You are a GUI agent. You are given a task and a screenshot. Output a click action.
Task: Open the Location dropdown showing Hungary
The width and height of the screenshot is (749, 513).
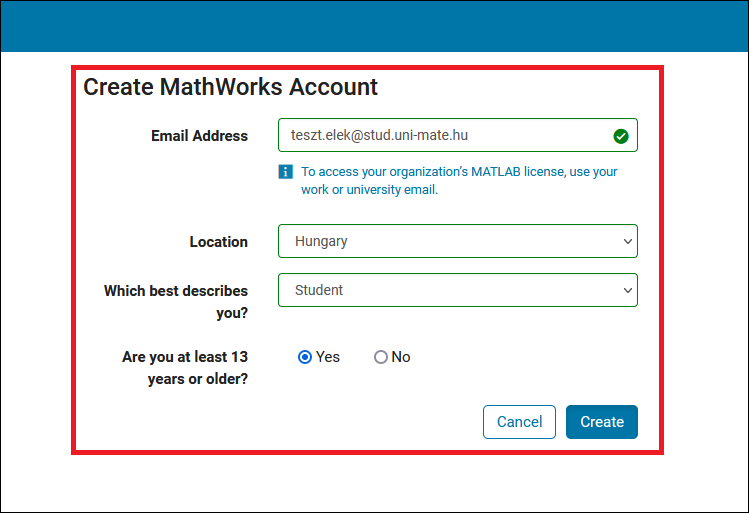[456, 242]
